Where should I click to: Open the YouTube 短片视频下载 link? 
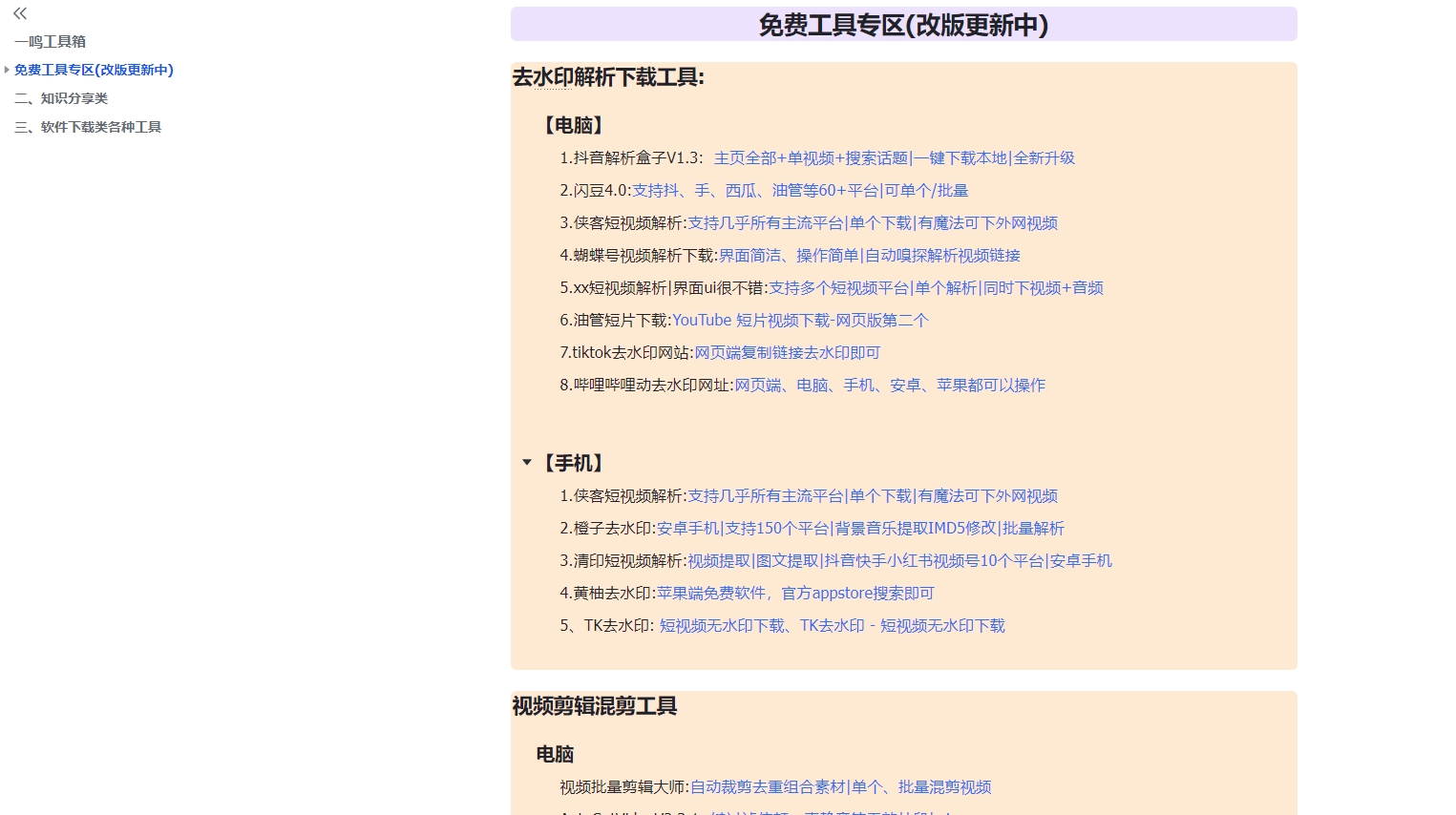coord(799,321)
